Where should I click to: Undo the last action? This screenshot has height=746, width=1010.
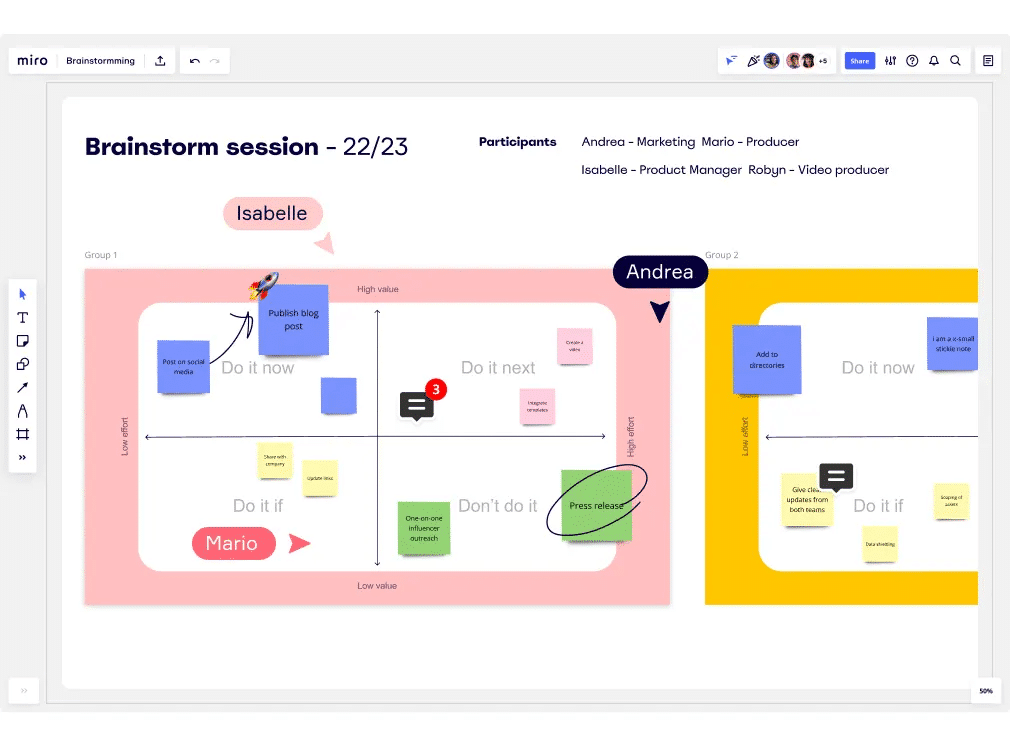195,61
